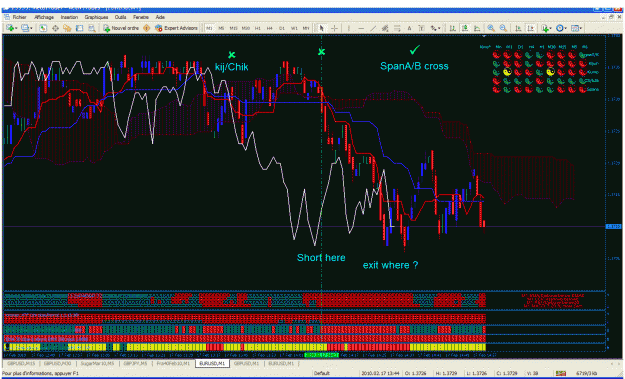
Task: Switch to the SugarMar10,M5 chart tab
Action: tap(98, 363)
